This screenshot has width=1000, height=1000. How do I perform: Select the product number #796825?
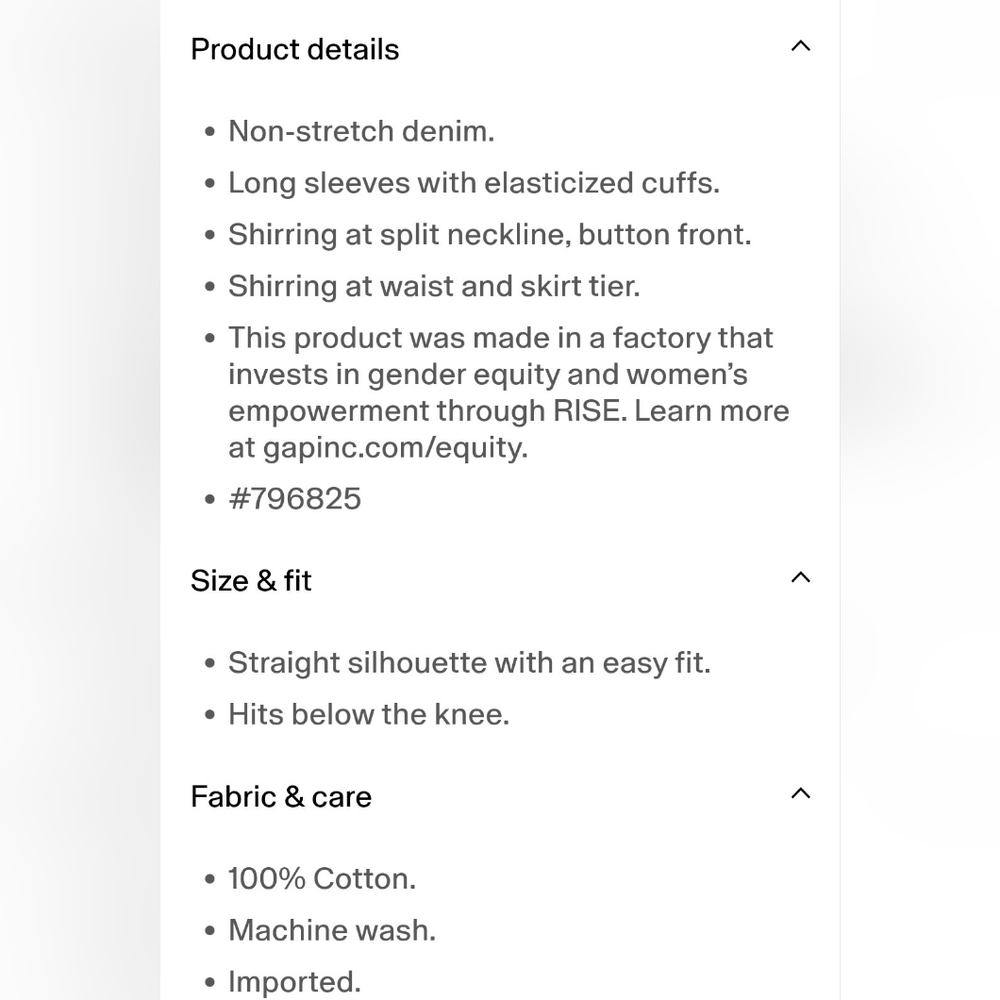pyautogui.click(x=295, y=499)
